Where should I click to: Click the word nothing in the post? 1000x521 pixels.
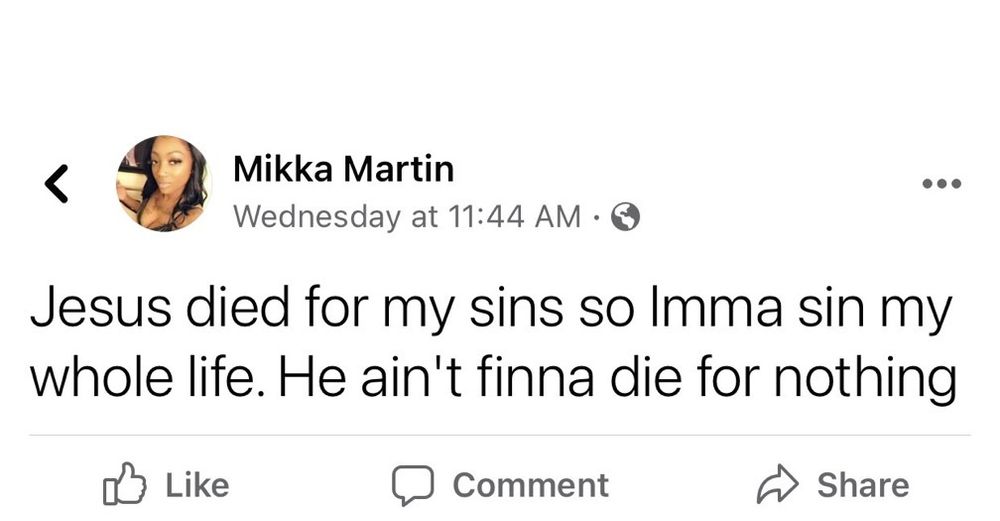(x=865, y=381)
